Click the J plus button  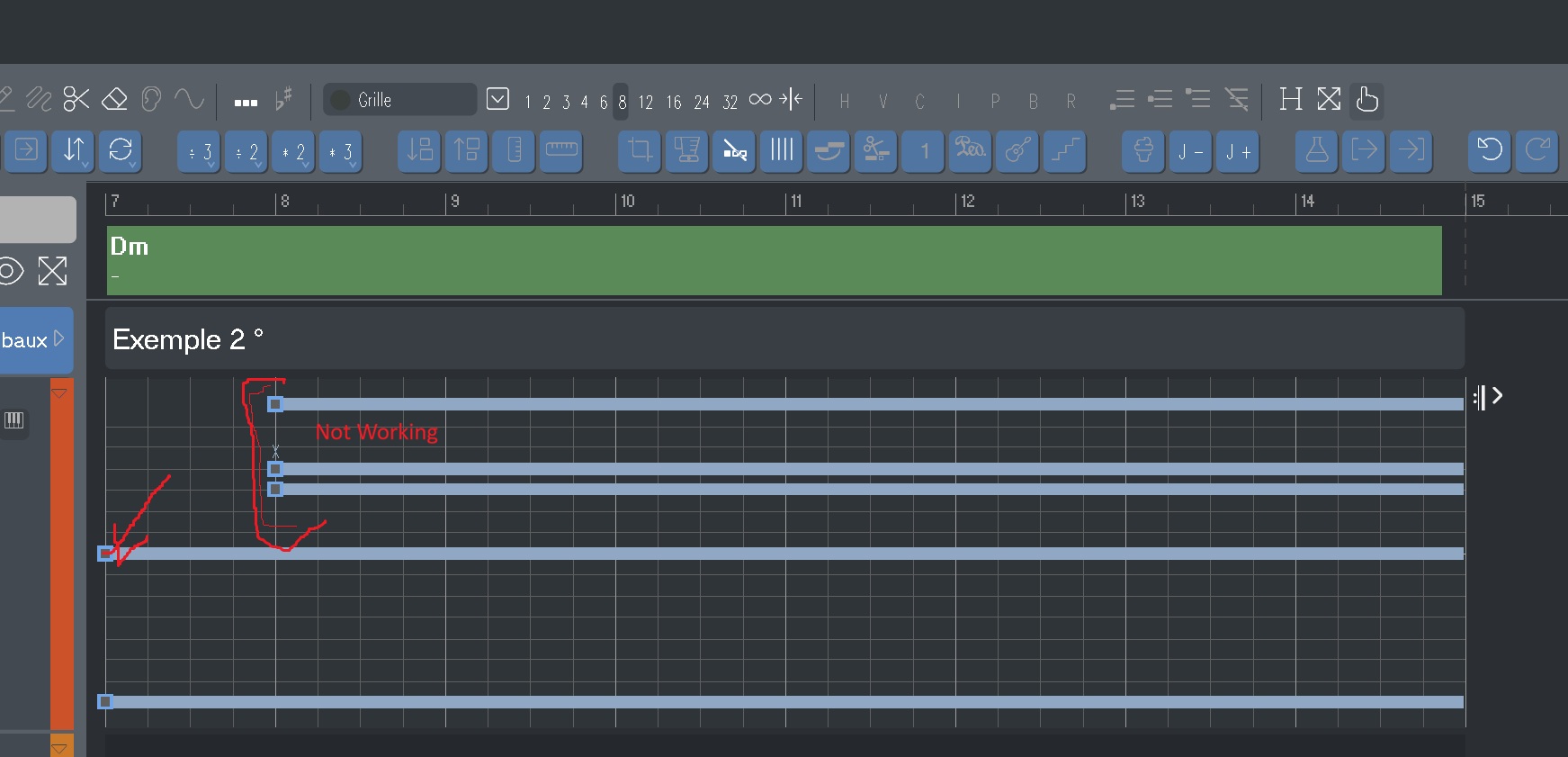click(x=1238, y=152)
